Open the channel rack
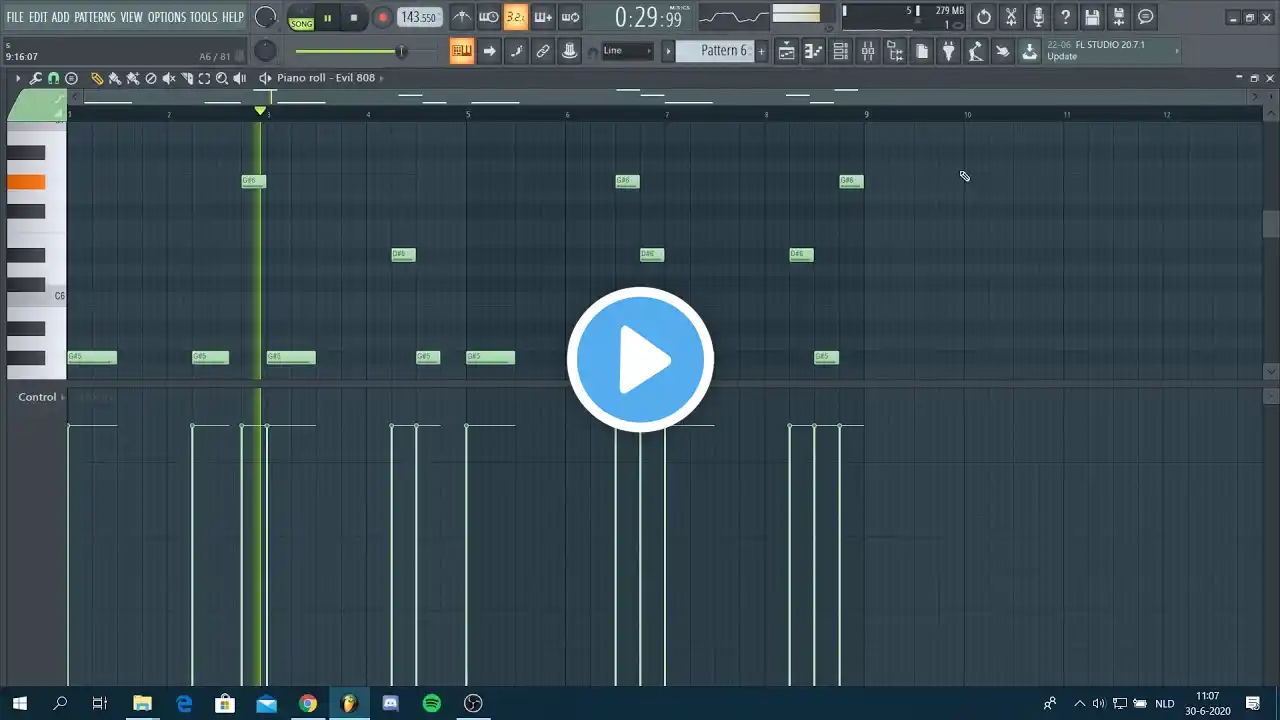This screenshot has width=1280, height=720. 841,52
